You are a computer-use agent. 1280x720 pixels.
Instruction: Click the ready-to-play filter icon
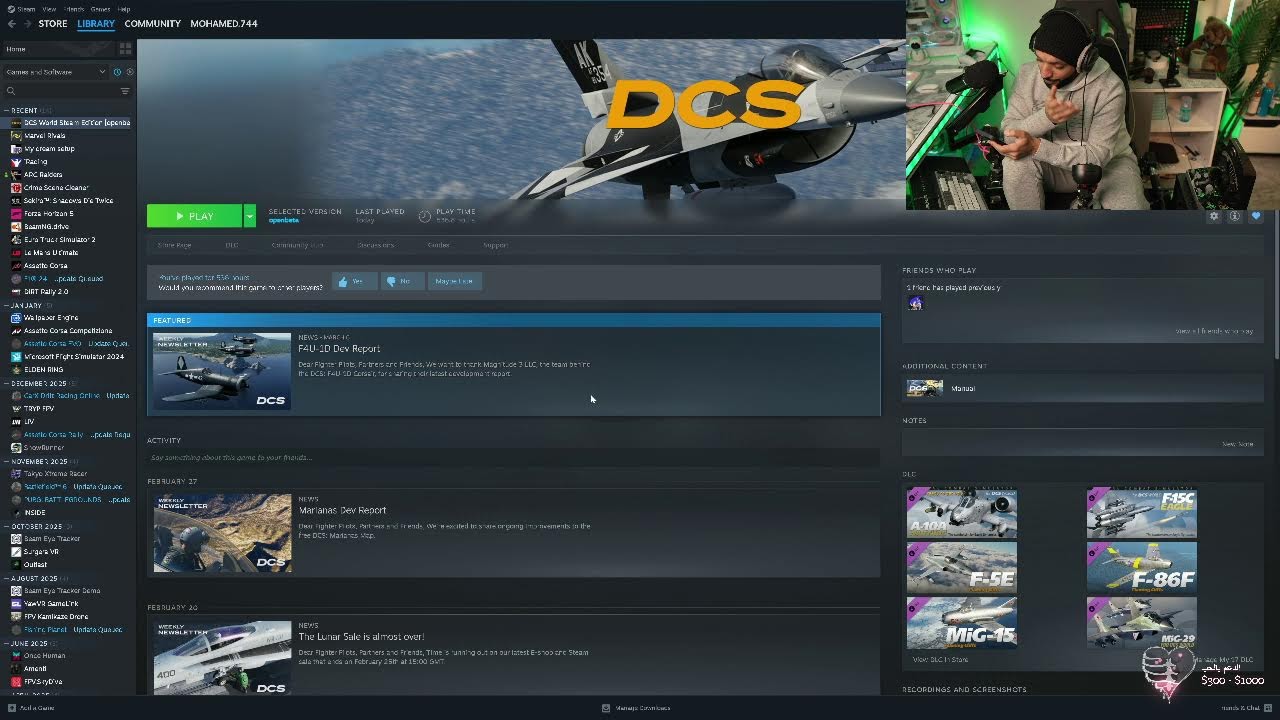[129, 72]
